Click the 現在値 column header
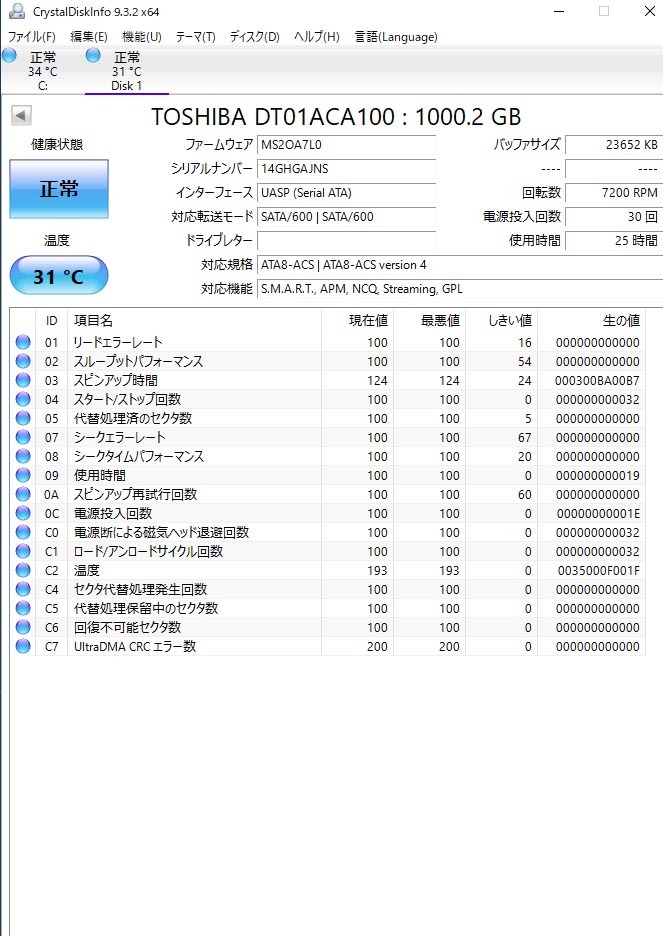The width and height of the screenshot is (663, 936). (x=357, y=321)
